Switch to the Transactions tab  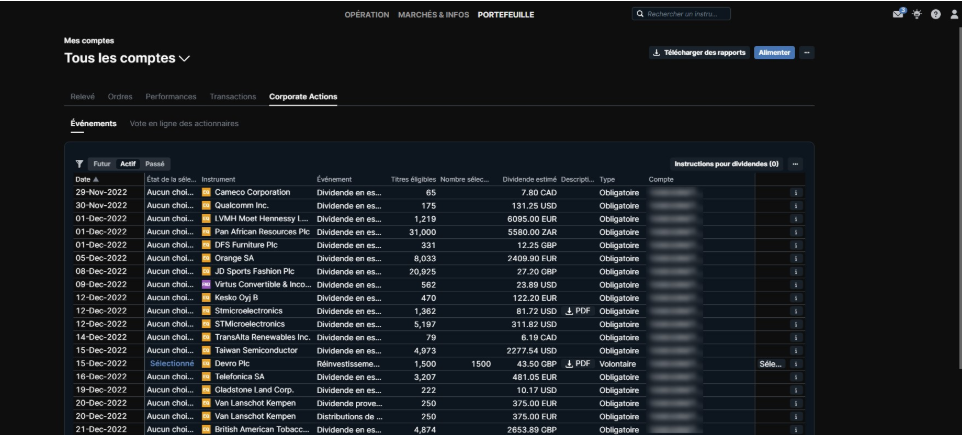tap(232, 96)
